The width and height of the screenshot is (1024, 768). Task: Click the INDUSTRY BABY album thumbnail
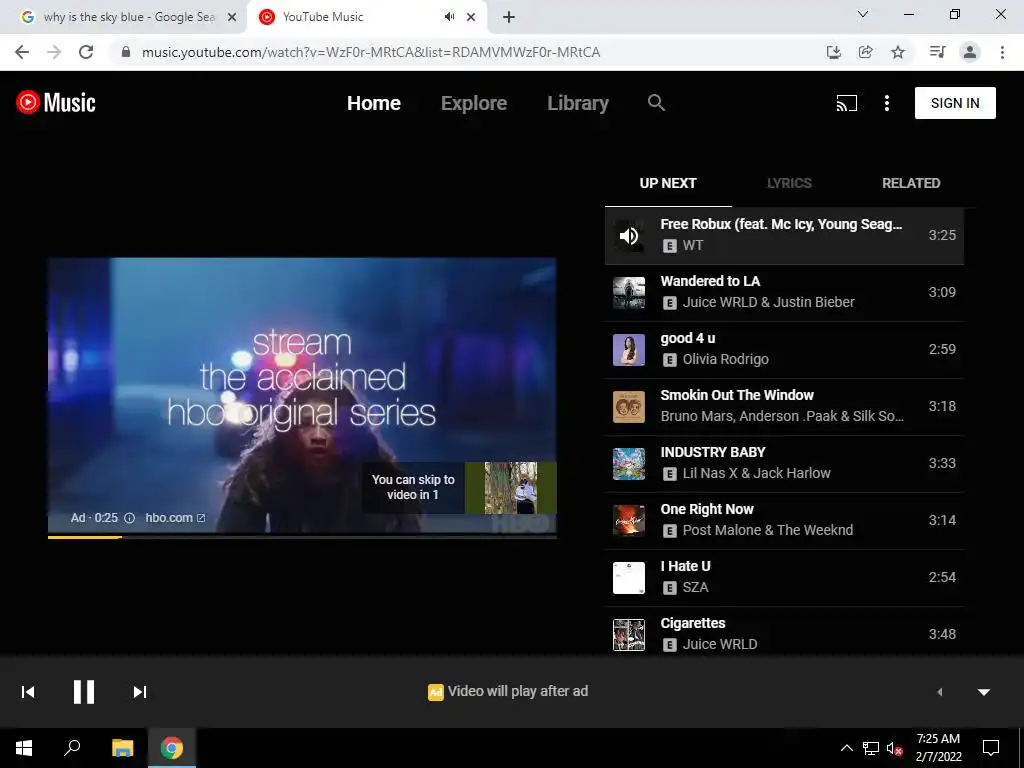629,464
